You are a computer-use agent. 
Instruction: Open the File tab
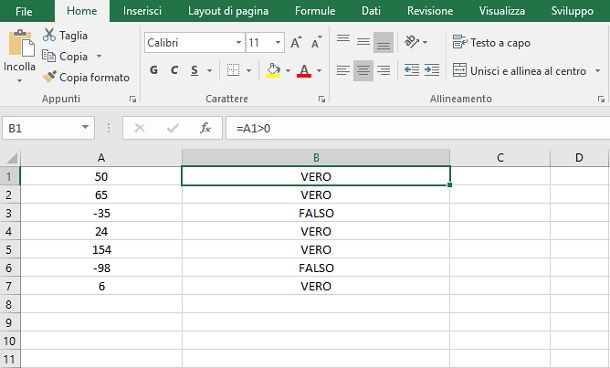(x=24, y=11)
